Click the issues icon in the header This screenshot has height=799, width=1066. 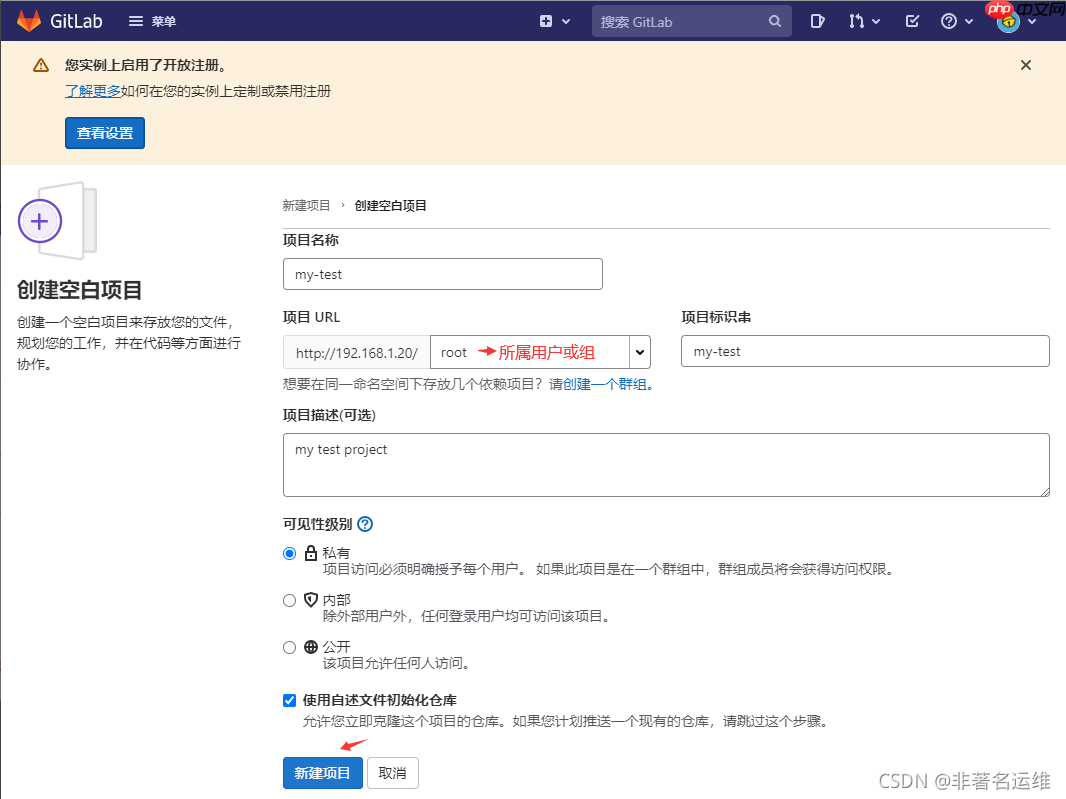tap(817, 20)
